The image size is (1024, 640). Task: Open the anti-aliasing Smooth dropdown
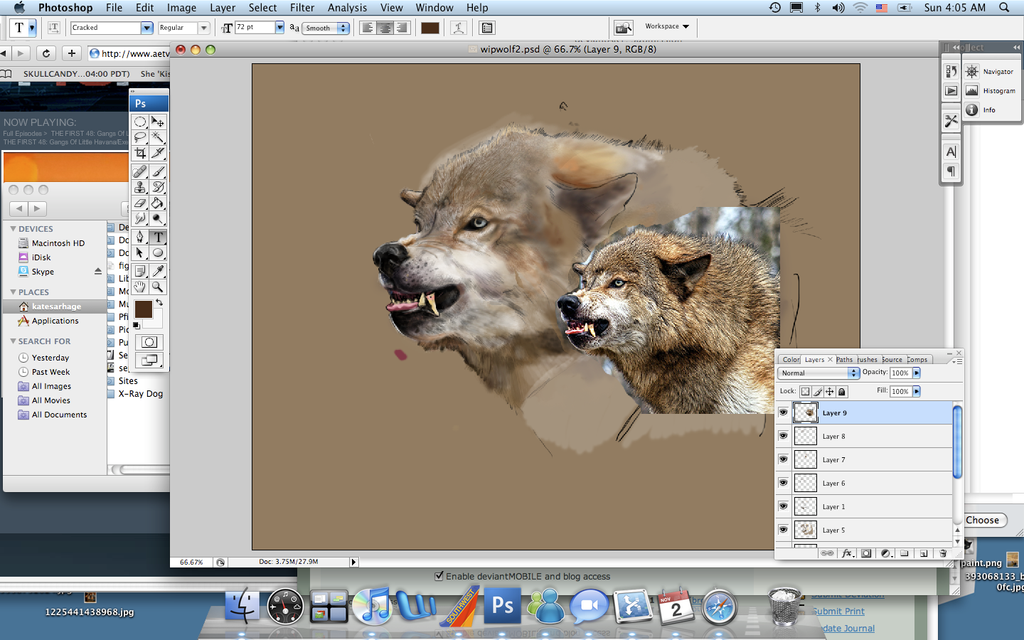click(325, 28)
